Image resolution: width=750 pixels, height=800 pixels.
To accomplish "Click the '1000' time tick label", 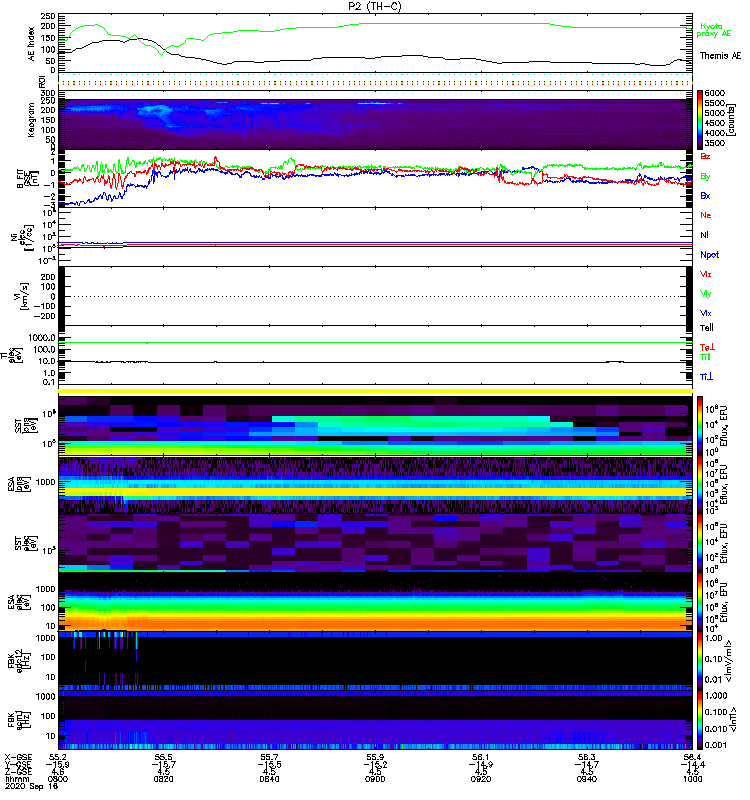I will tap(692, 779).
